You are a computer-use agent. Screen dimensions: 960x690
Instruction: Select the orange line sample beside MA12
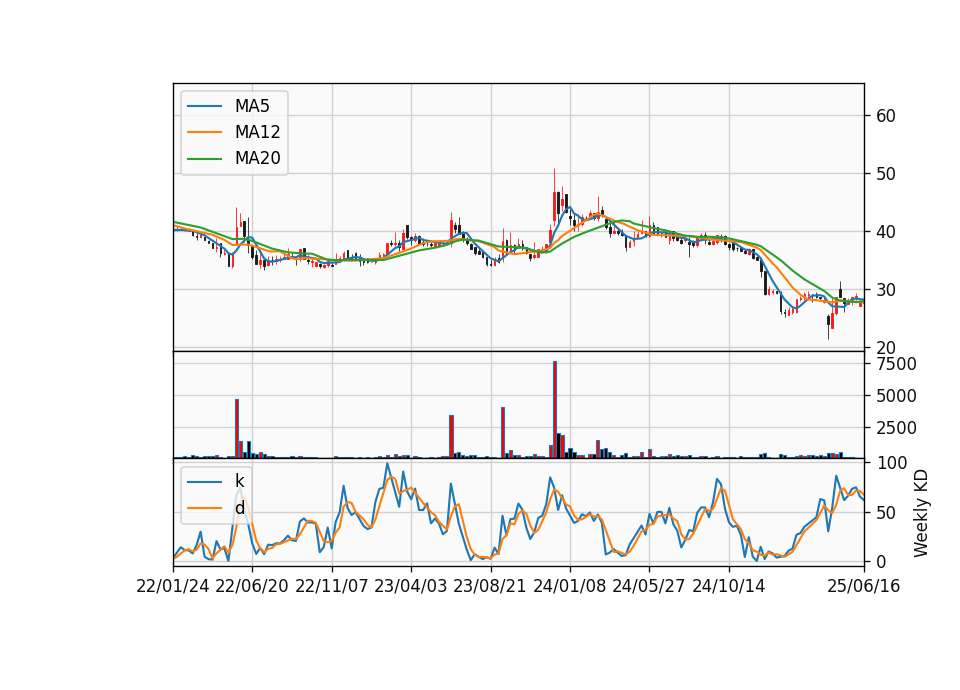(x=204, y=132)
